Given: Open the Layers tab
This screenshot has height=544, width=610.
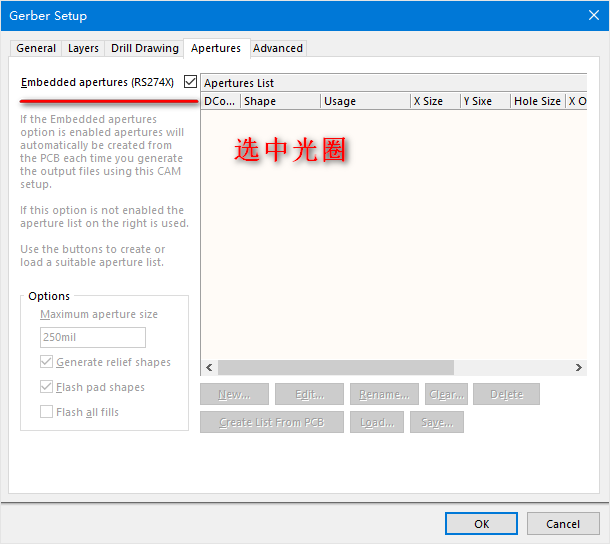Looking at the screenshot, I should pyautogui.click(x=83, y=48).
